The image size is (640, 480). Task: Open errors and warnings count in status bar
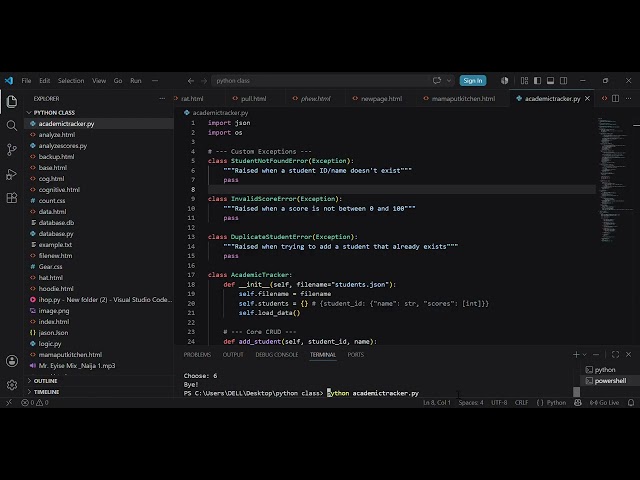35,402
